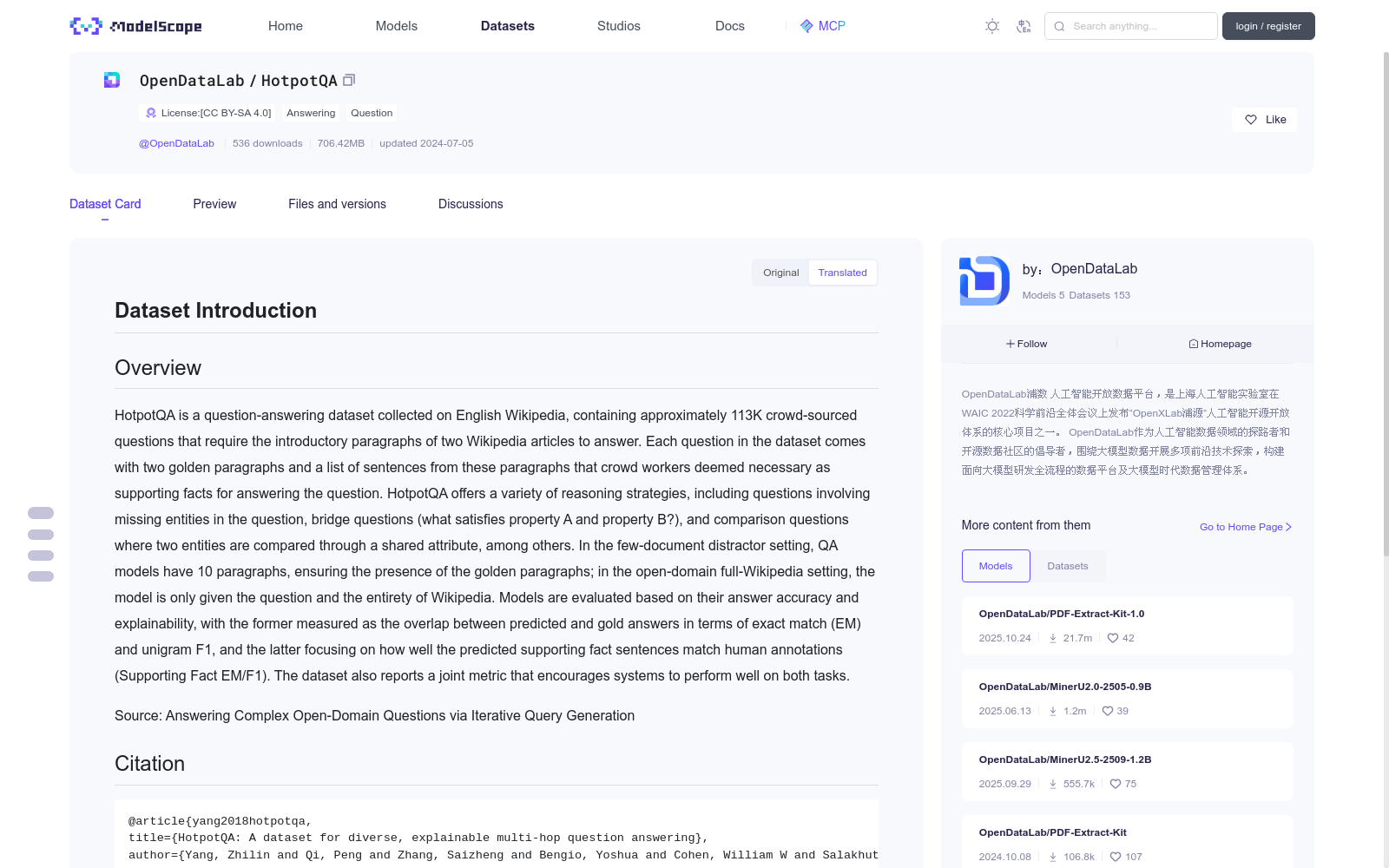
Task: Open the PDF-Extract-Kit-1.0 model card
Action: point(1127,626)
